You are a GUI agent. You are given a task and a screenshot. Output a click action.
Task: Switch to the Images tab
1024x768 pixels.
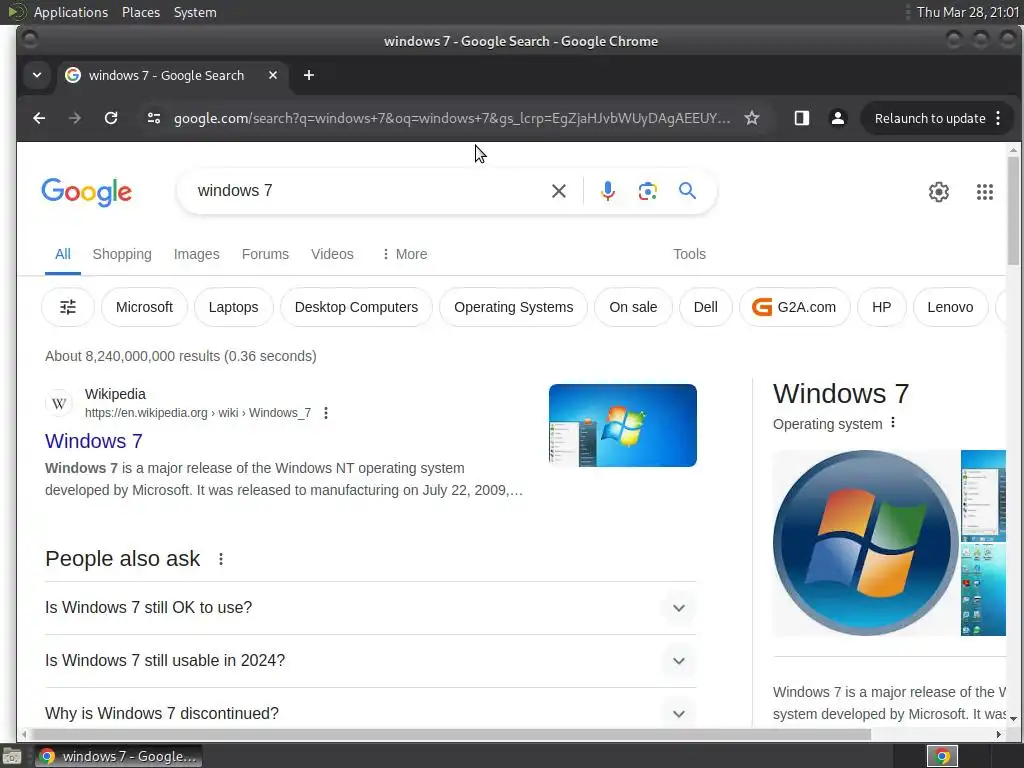click(x=197, y=254)
